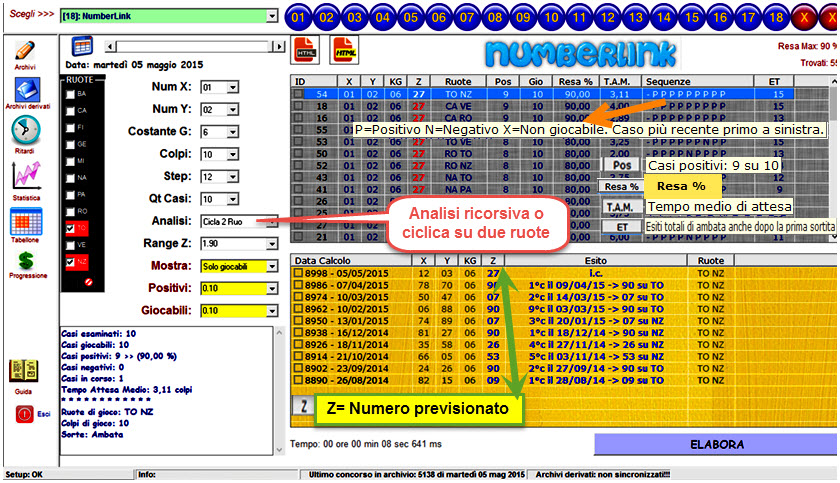The width and height of the screenshot is (840, 483).
Task: Open Archivi derivati icon
Action: (x=26, y=89)
